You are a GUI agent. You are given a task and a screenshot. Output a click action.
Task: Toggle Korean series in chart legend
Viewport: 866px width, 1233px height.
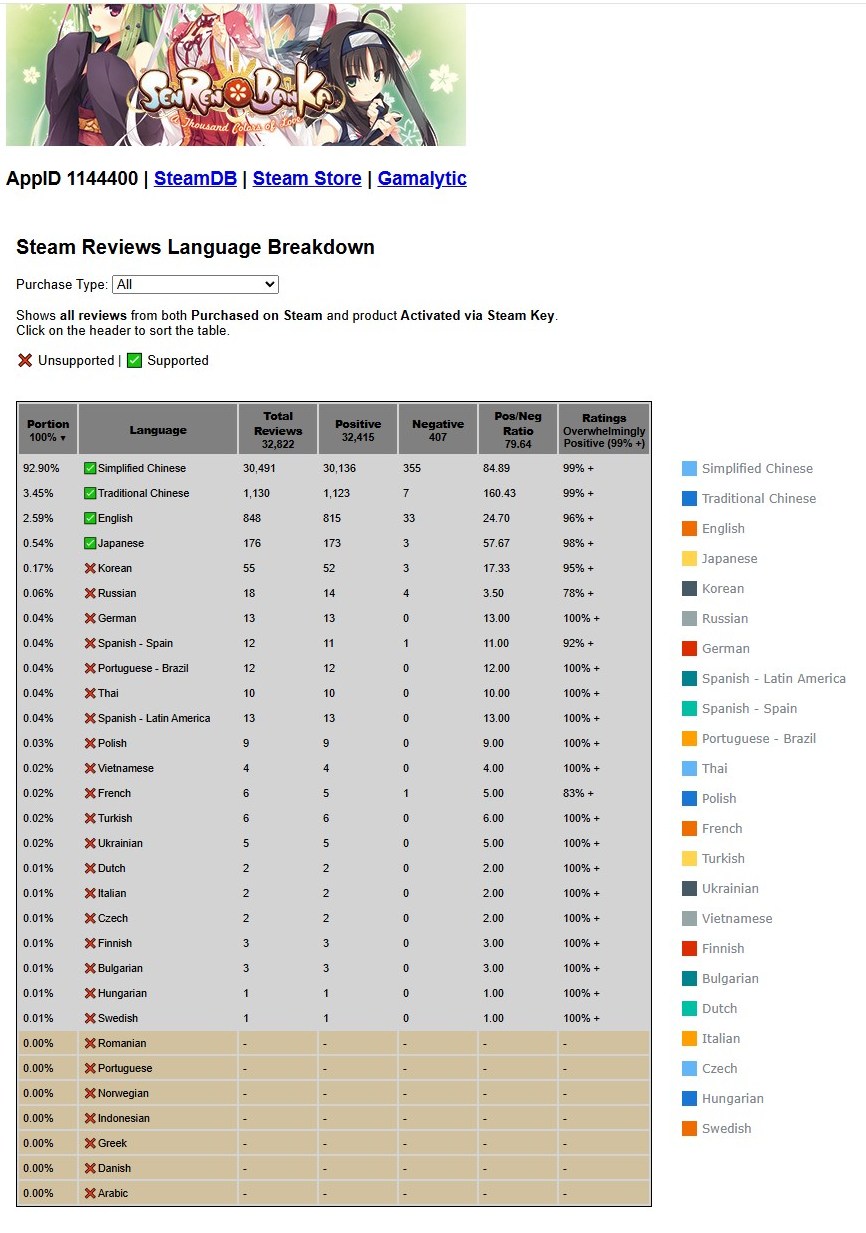point(713,588)
